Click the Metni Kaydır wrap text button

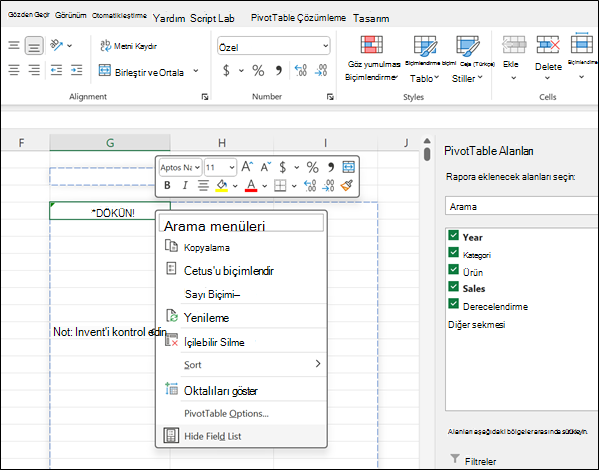[128, 46]
